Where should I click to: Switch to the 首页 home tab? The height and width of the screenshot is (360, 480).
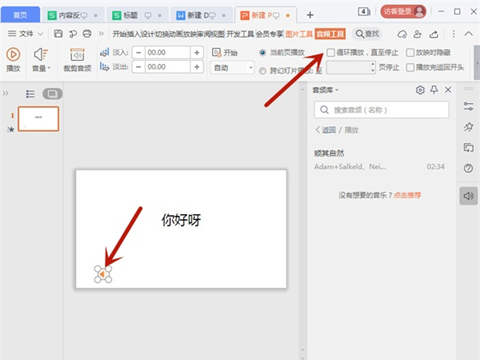pos(20,15)
